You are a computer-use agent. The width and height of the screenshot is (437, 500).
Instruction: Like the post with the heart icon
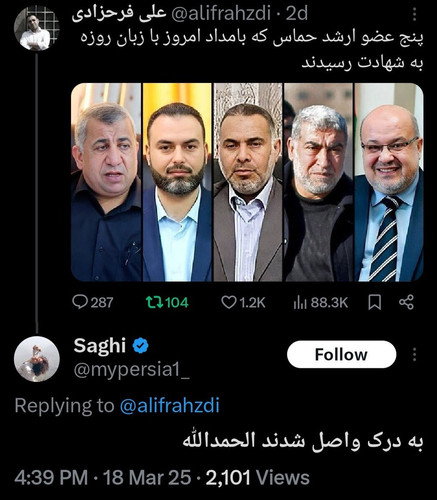coord(229,302)
